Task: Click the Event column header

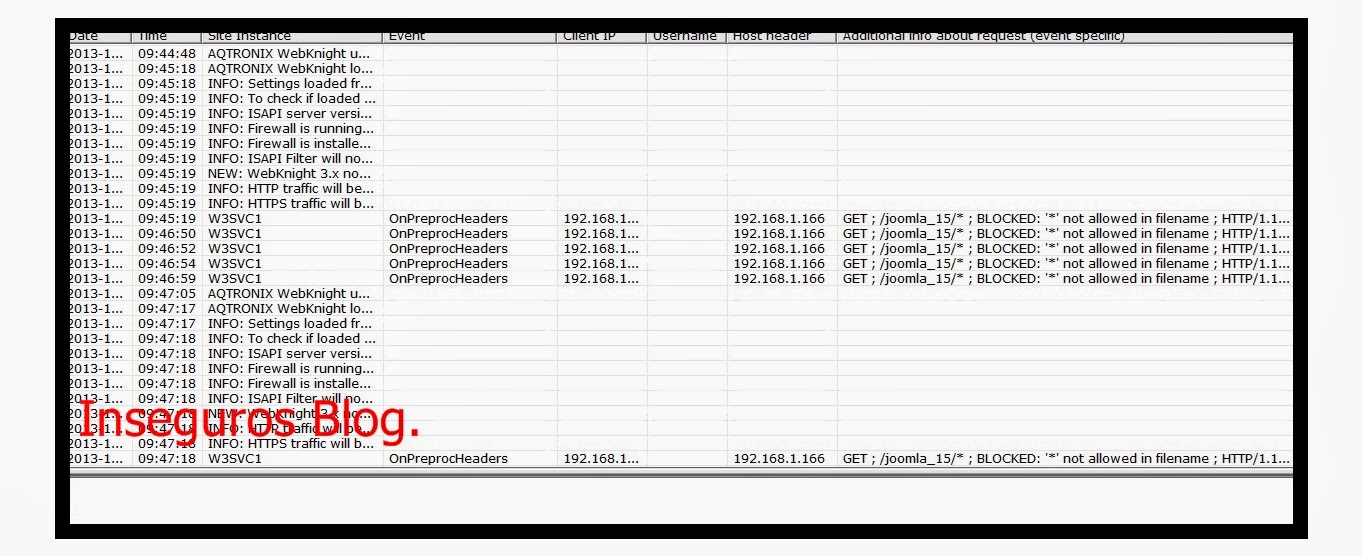Action: (468, 37)
